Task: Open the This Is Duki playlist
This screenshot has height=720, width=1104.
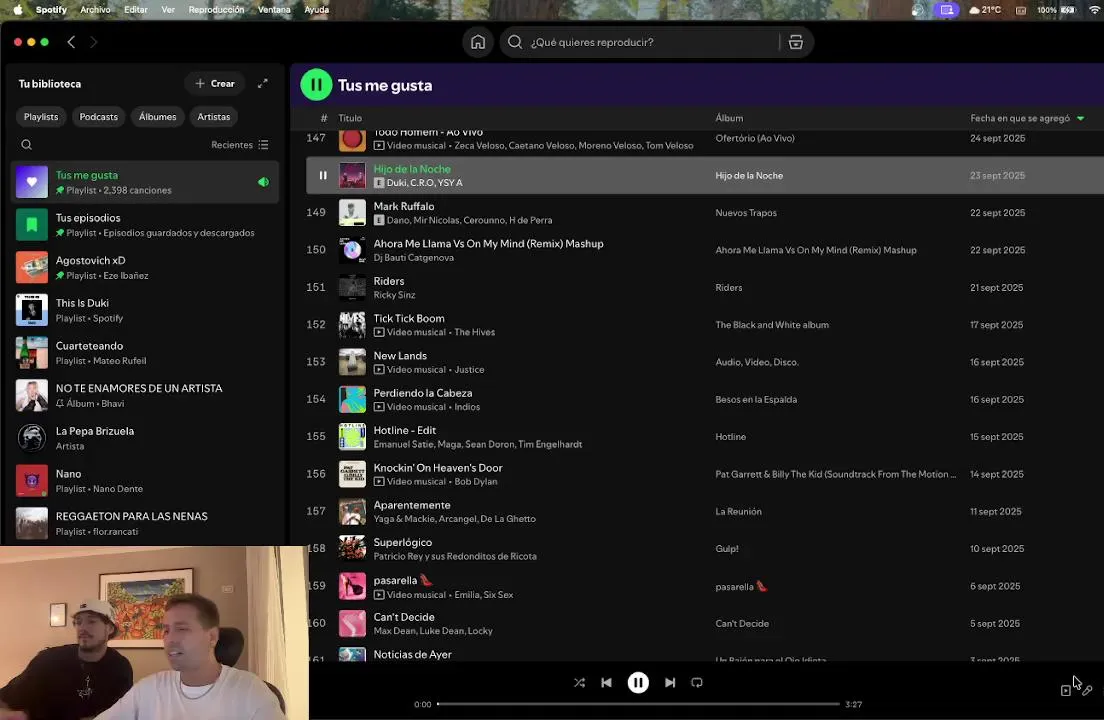Action: 144,310
